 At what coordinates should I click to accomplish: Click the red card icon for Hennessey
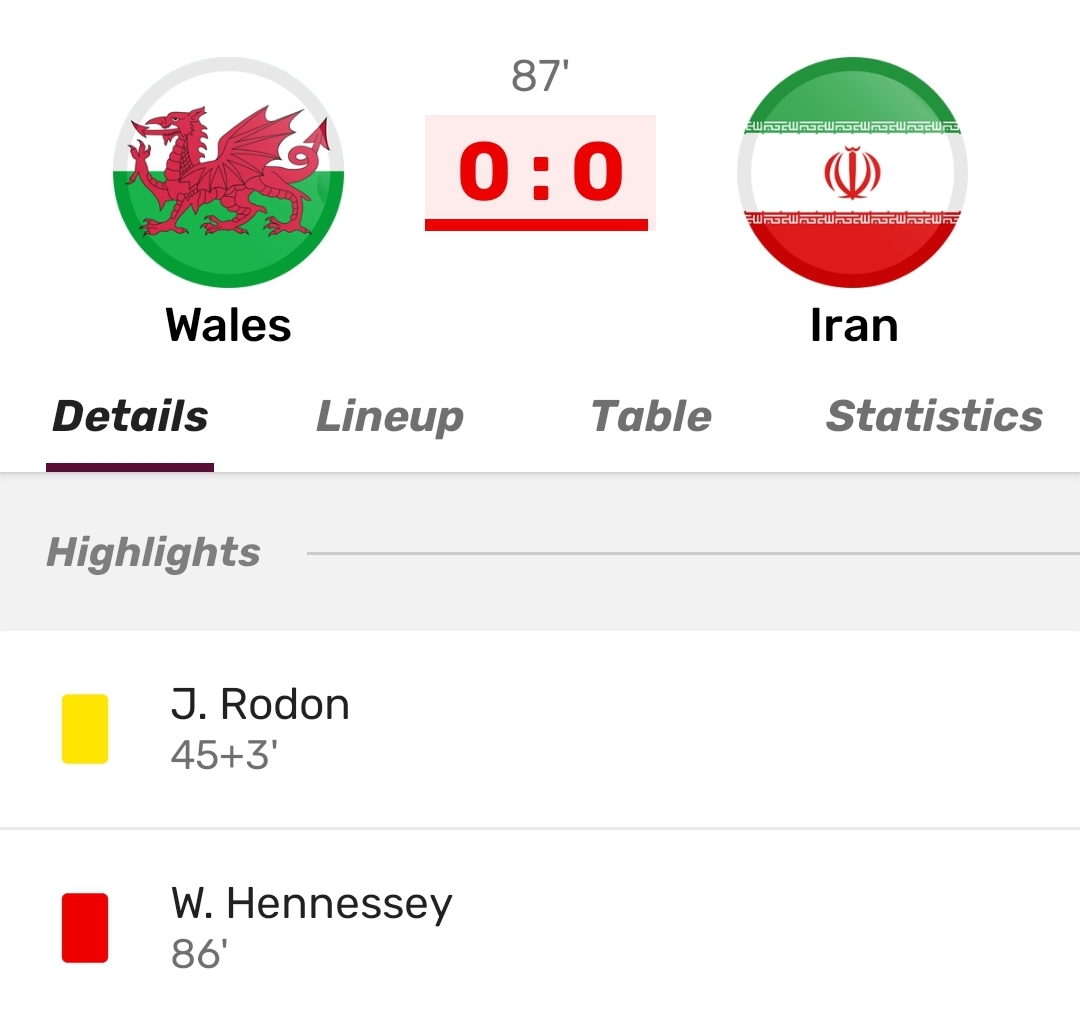tap(85, 928)
